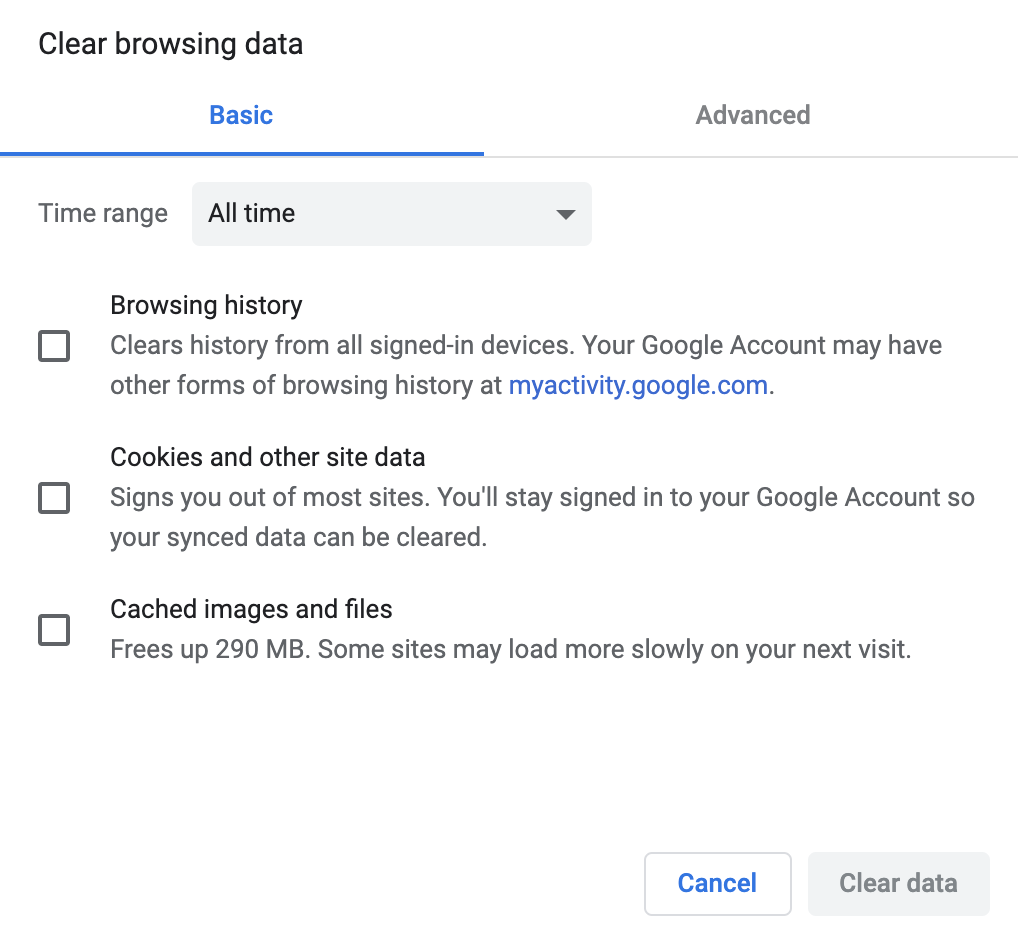1018x926 pixels.
Task: Click the Cookies and other site data heading
Action: click(267, 457)
